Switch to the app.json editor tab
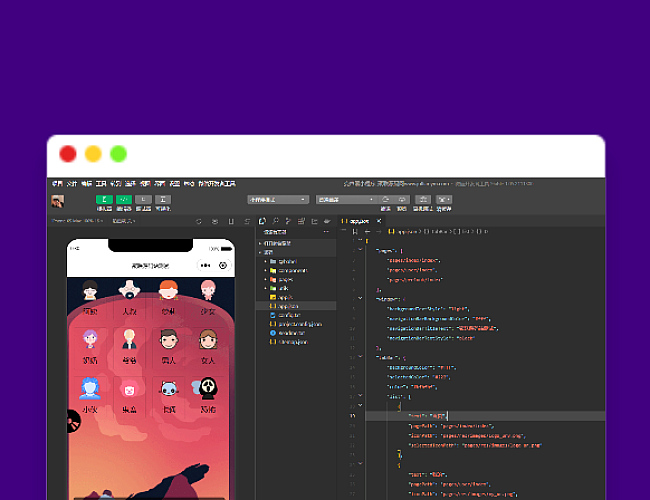Screen dimensions: 650x500 (360, 220)
